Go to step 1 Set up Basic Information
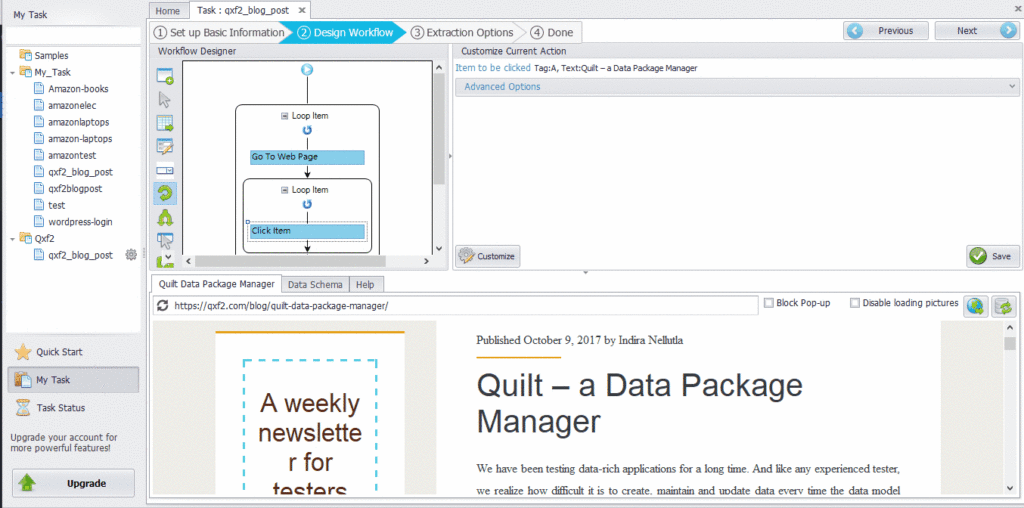1024x508 pixels. (219, 32)
